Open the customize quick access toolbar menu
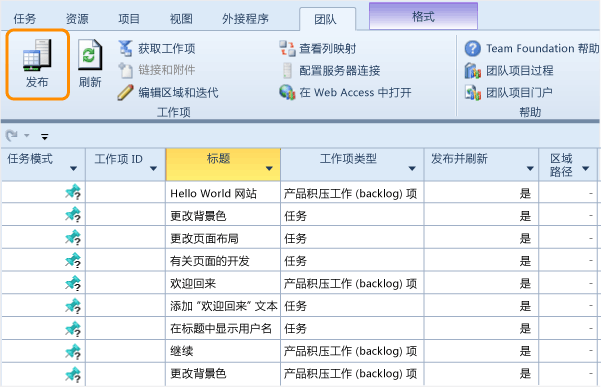 coord(44,136)
